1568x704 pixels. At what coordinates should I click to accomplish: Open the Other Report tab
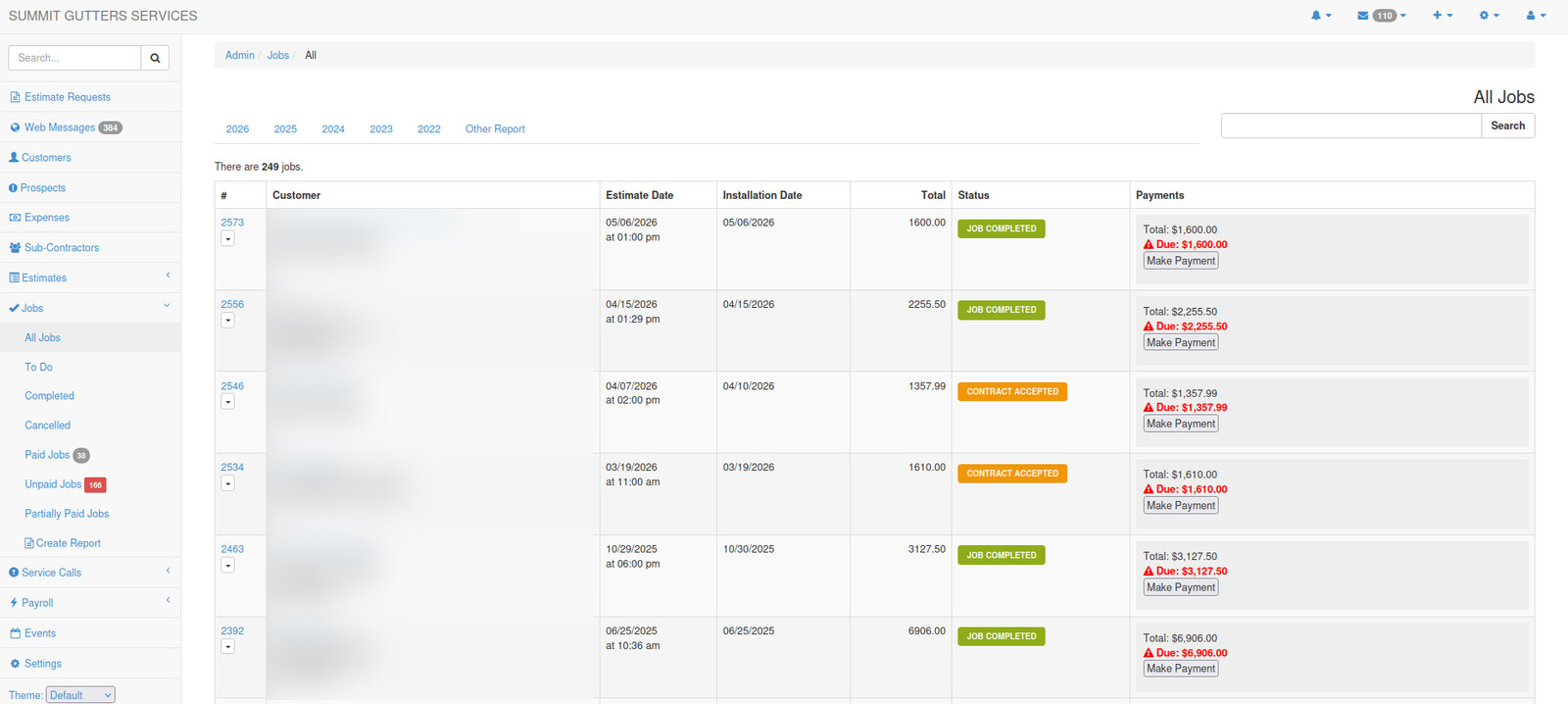coord(495,129)
